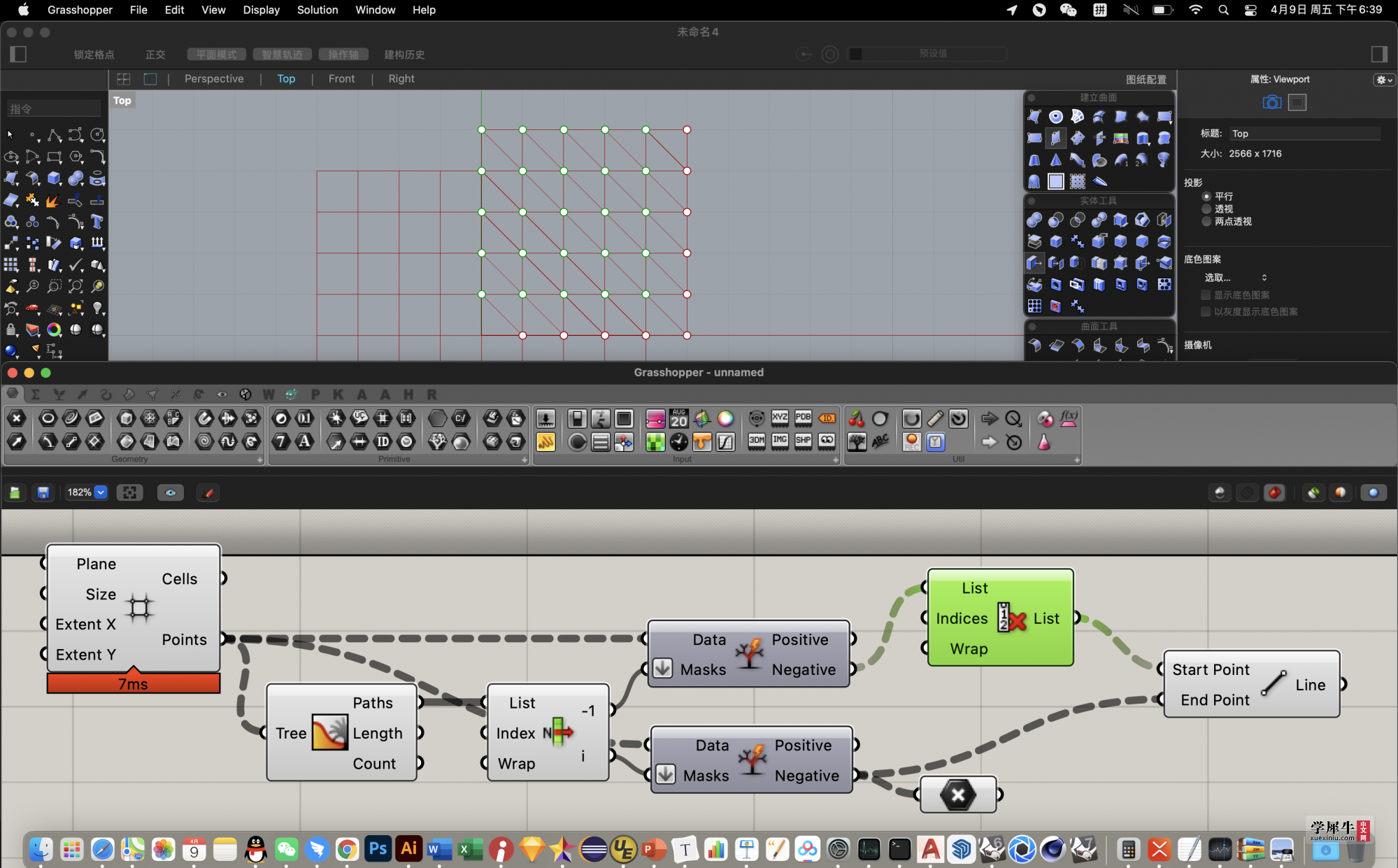Expand the Primitive panel via corner arrow
1398x868 pixels.
point(525,460)
